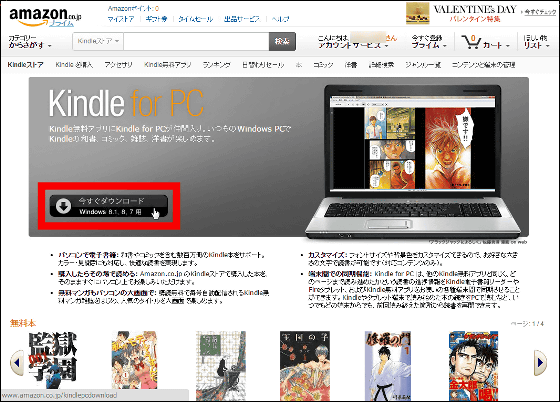
Task: Select the ジャンル一覧 tab
Action: point(423,65)
